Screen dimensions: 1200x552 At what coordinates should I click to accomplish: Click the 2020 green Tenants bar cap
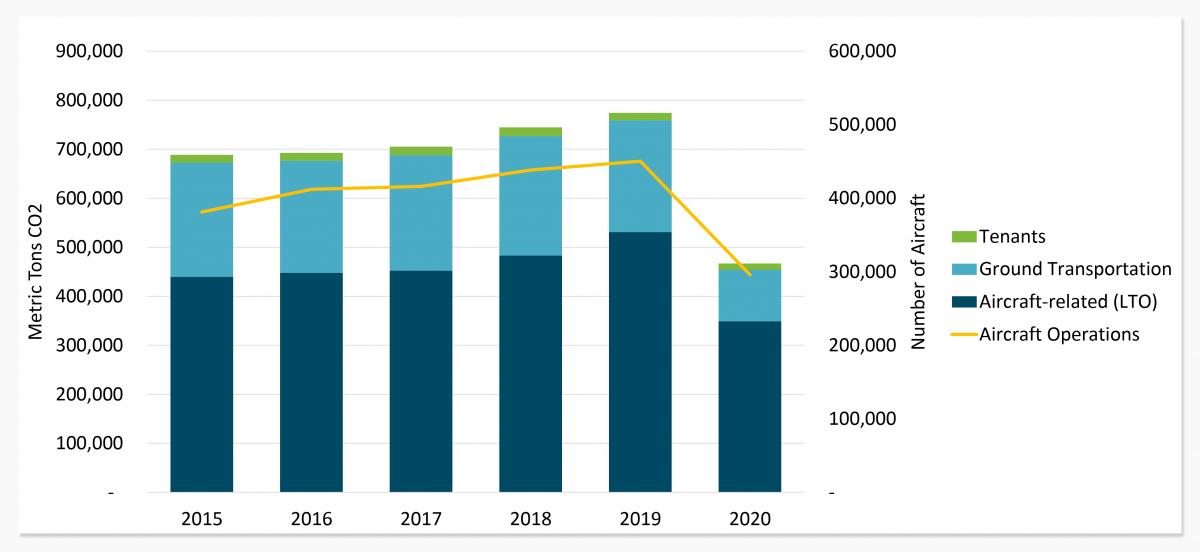(750, 267)
